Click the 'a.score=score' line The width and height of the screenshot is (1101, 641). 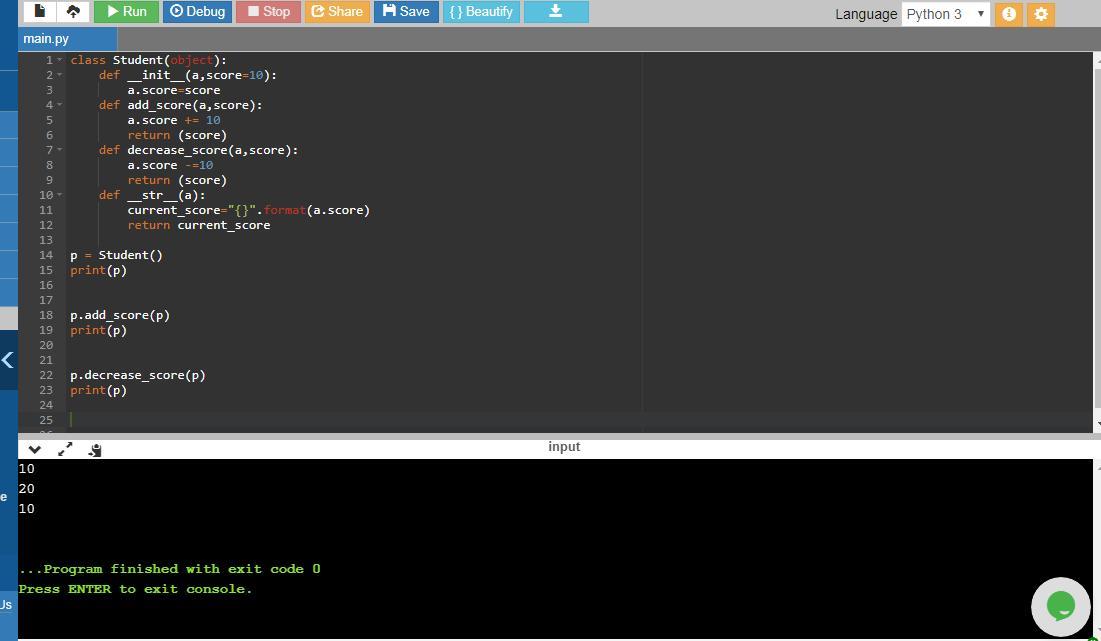pyautogui.click(x=173, y=91)
